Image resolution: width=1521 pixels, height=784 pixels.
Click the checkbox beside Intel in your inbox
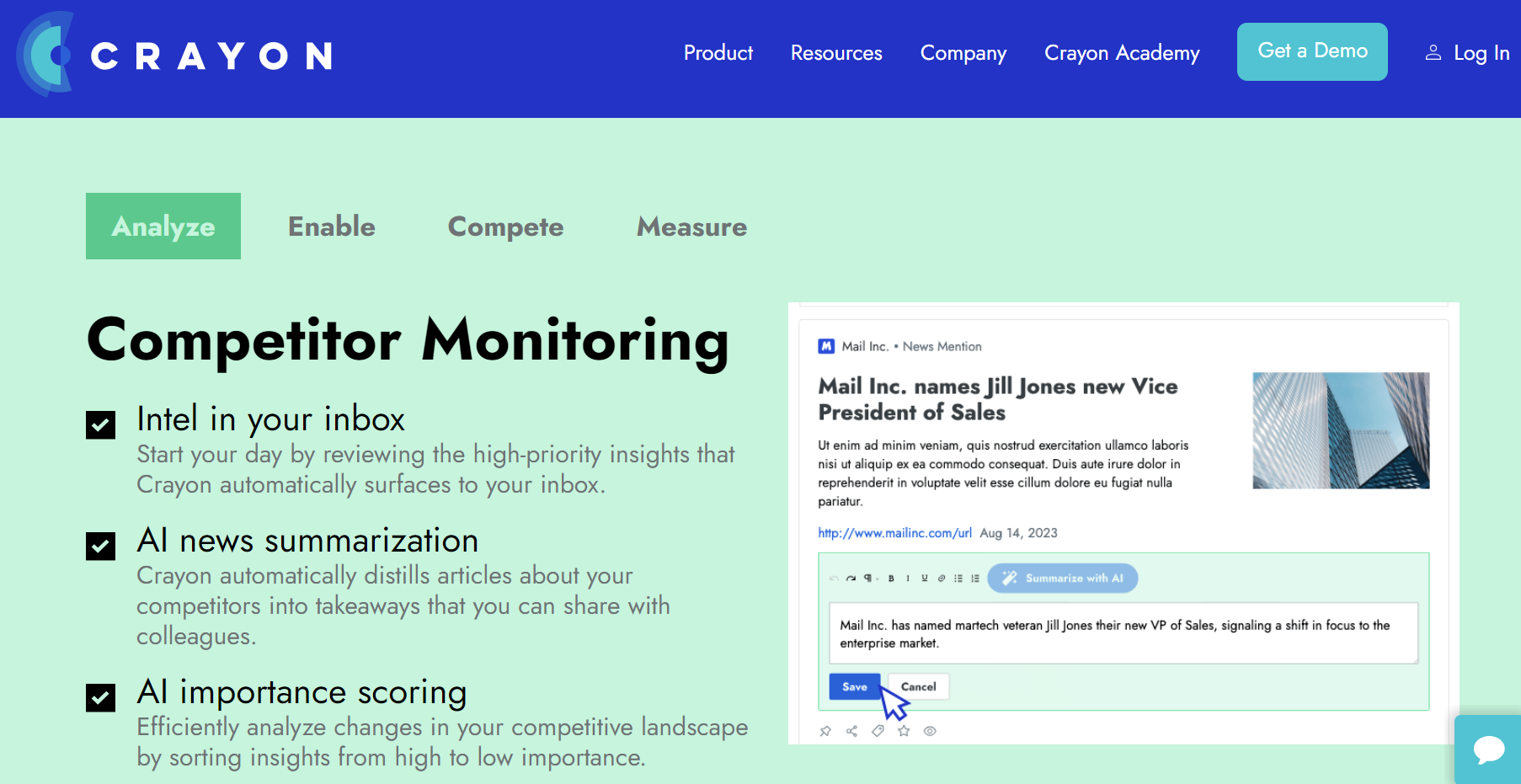pos(101,424)
